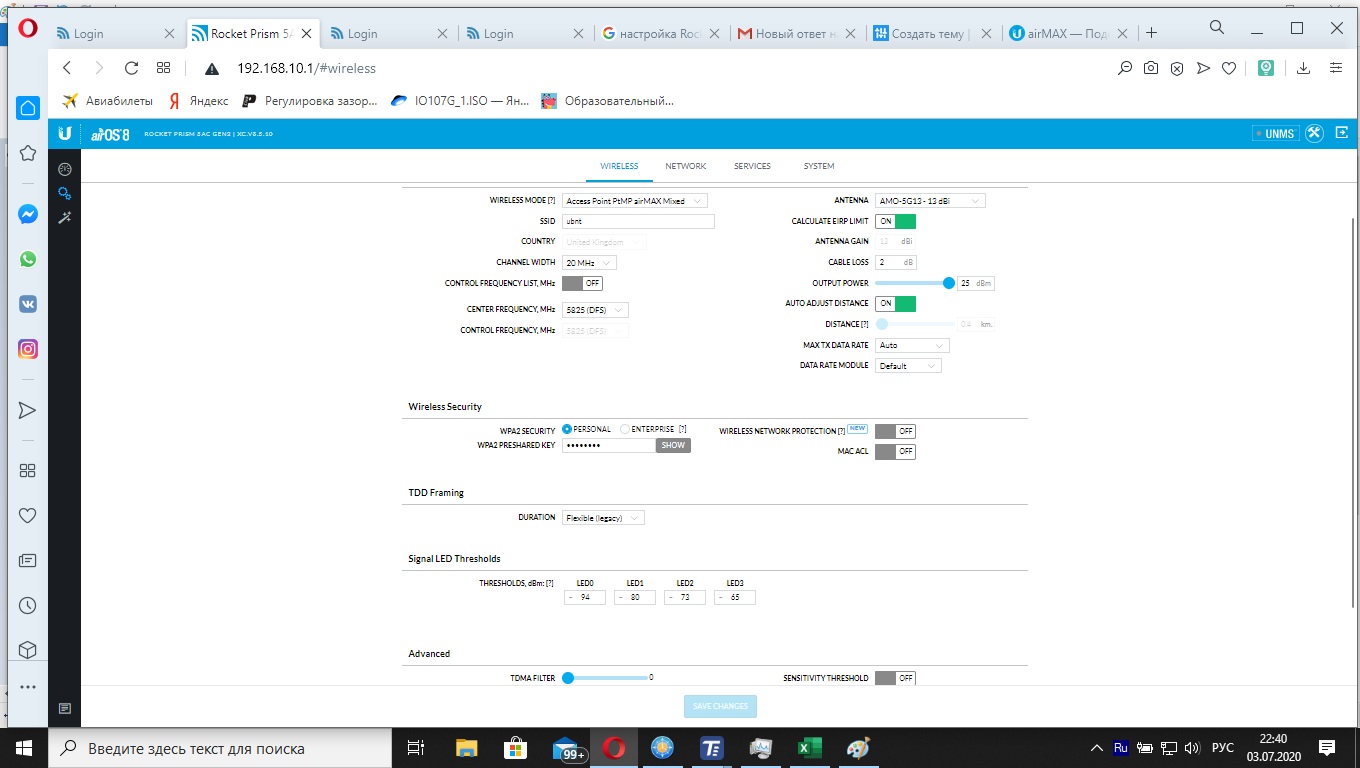Toggle Sensitivity Threshold switch

(x=895, y=678)
